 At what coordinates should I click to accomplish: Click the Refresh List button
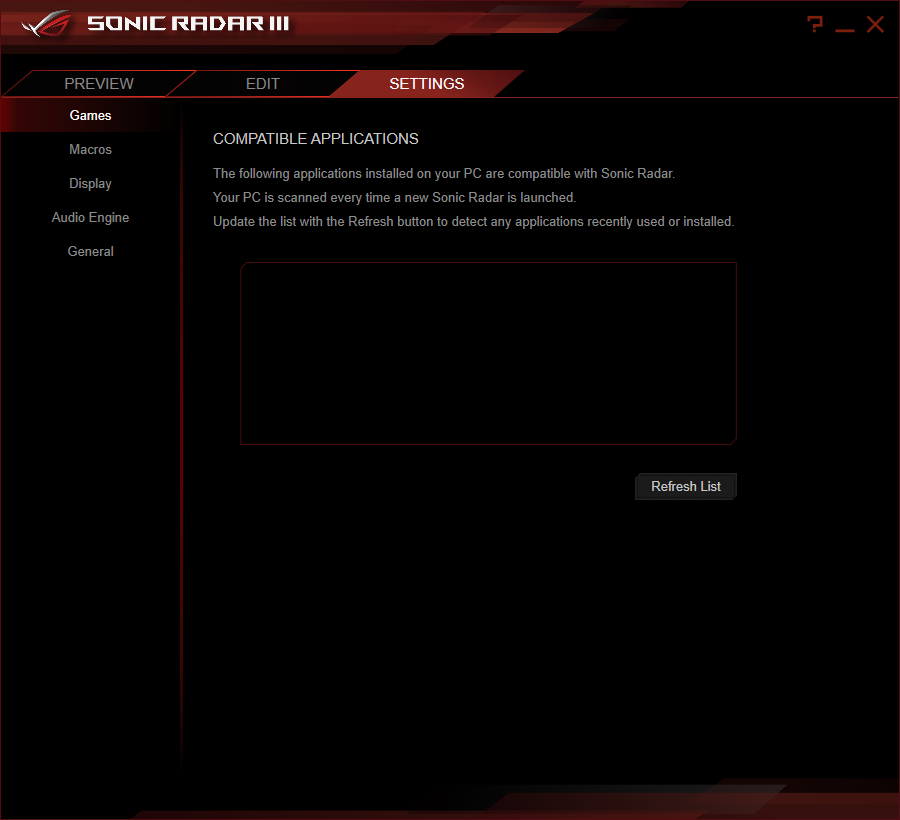coord(685,487)
